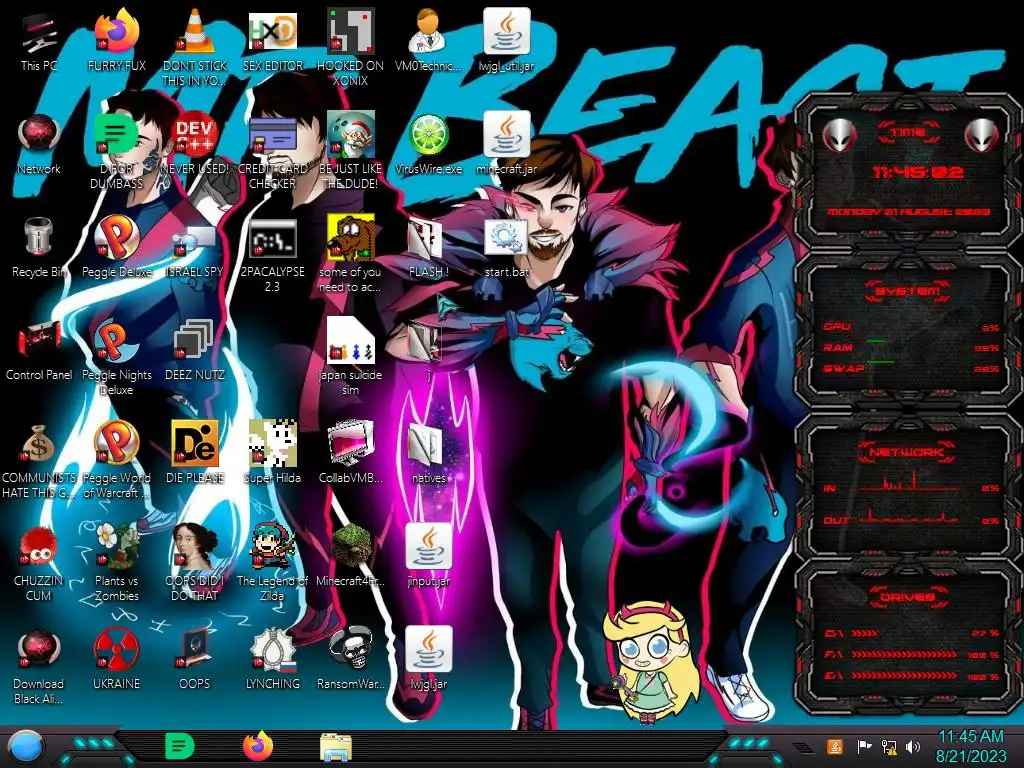1024x768 pixels.
Task: Select the lwjgl.jar file
Action: tap(428, 650)
